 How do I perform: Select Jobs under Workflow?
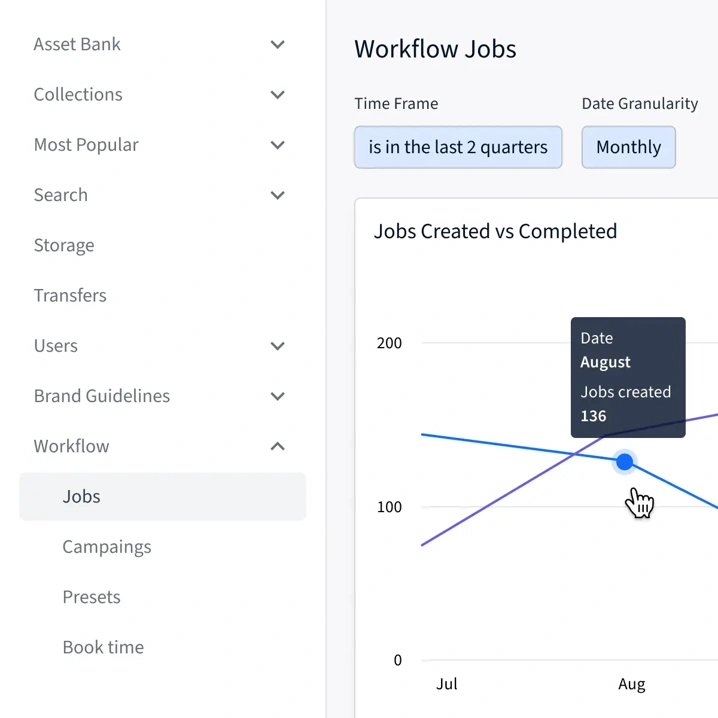point(82,496)
